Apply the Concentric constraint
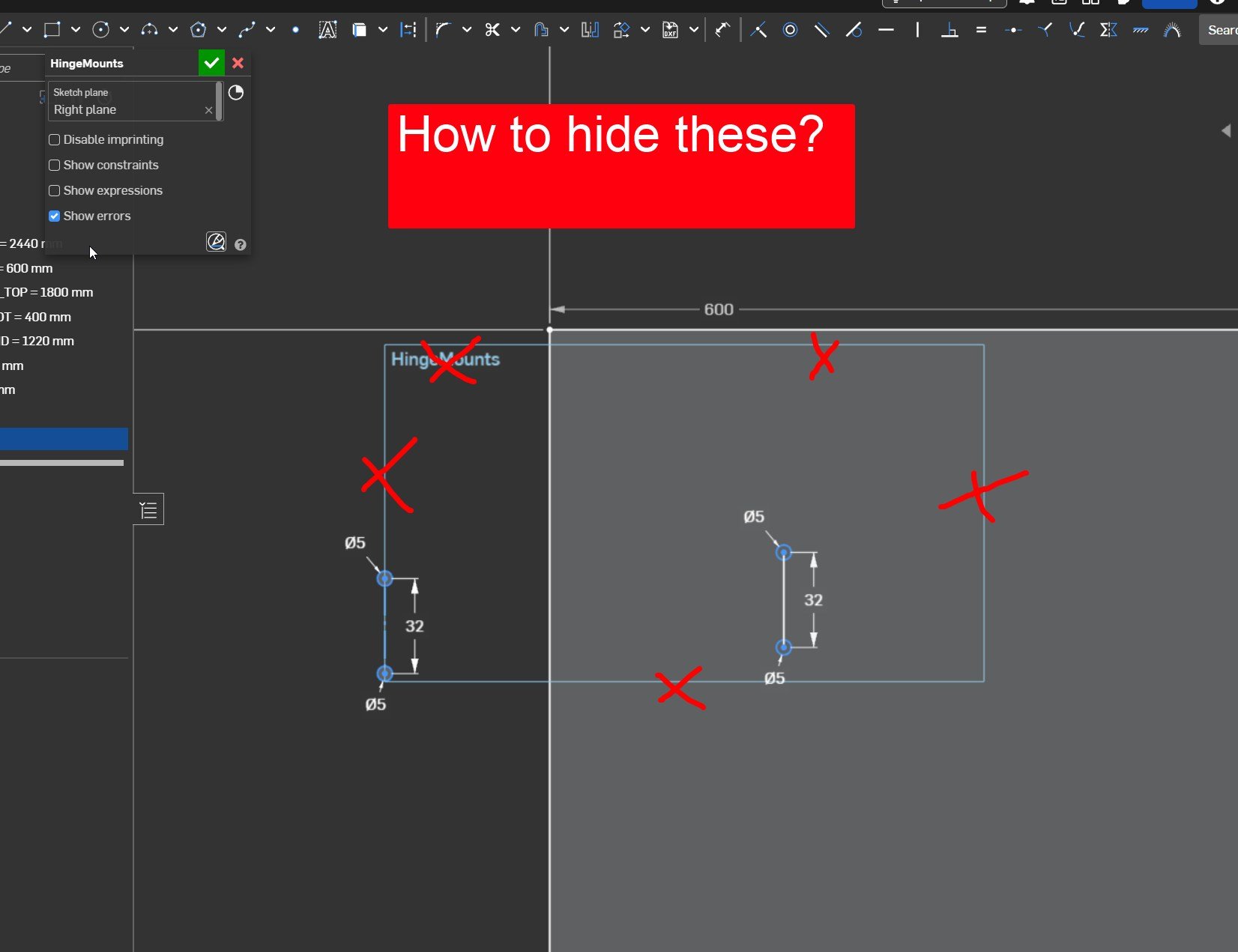The height and width of the screenshot is (952, 1238). pyautogui.click(x=790, y=29)
